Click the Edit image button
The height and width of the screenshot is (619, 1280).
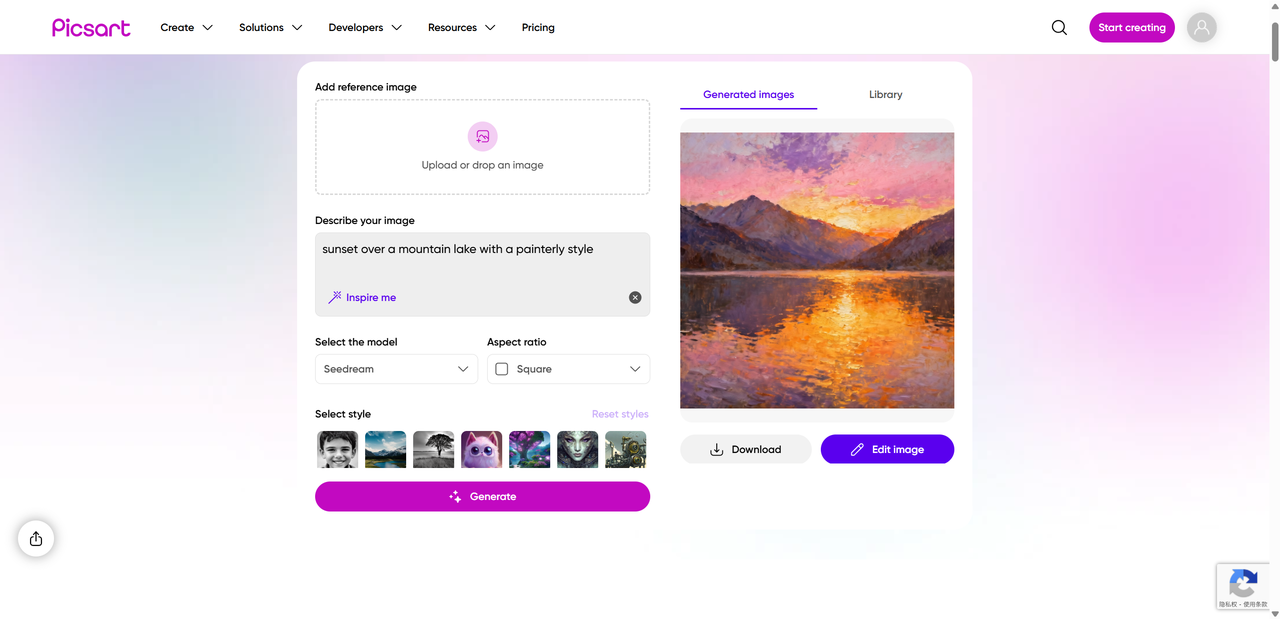(887, 450)
